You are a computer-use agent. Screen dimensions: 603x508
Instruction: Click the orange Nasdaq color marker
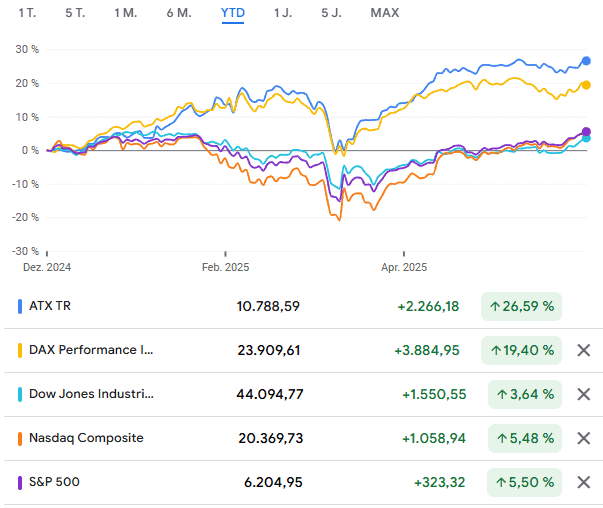point(20,438)
